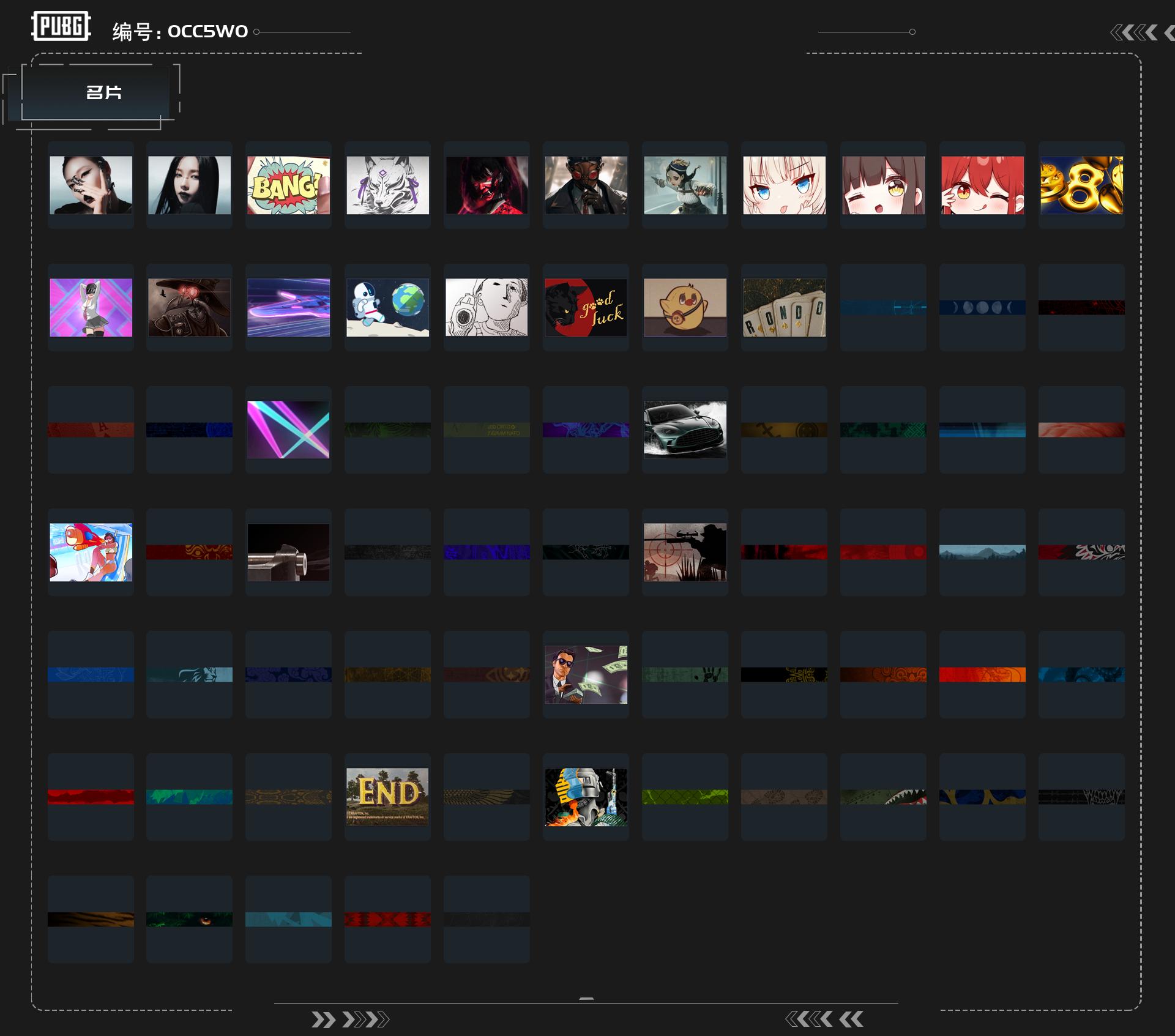
Task: Select the RONDO playing cards nameplate
Action: (x=784, y=307)
